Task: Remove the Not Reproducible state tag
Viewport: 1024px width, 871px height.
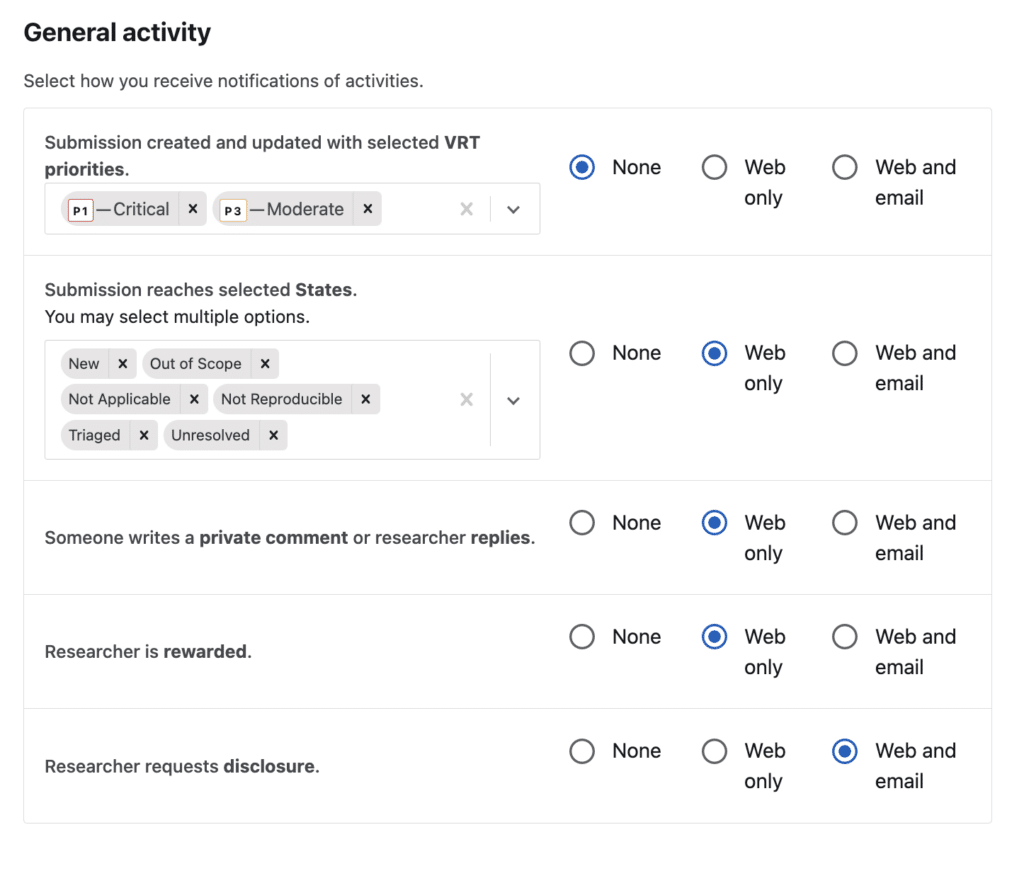Action: [x=365, y=399]
